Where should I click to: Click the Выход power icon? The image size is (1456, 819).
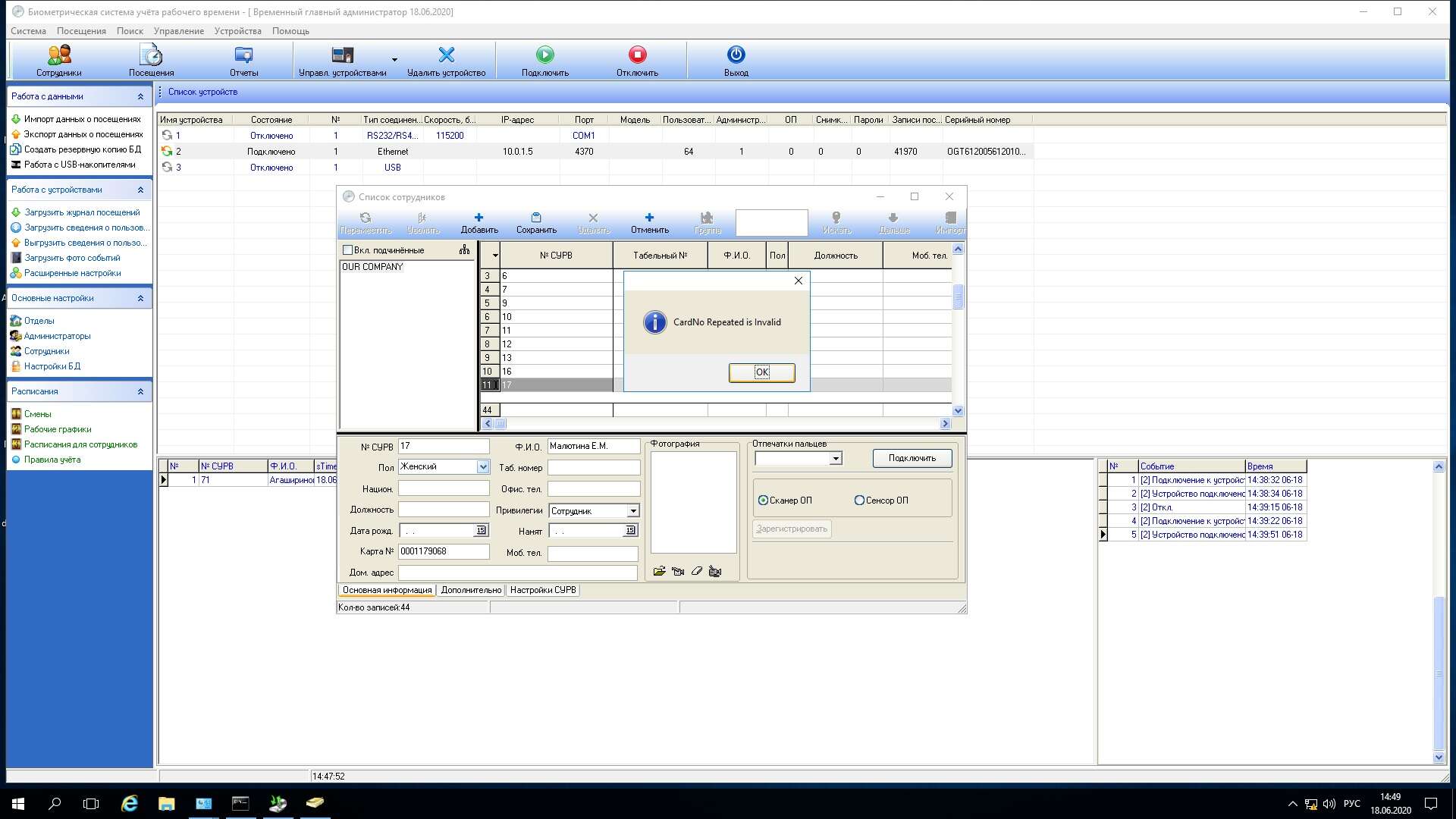tap(736, 61)
